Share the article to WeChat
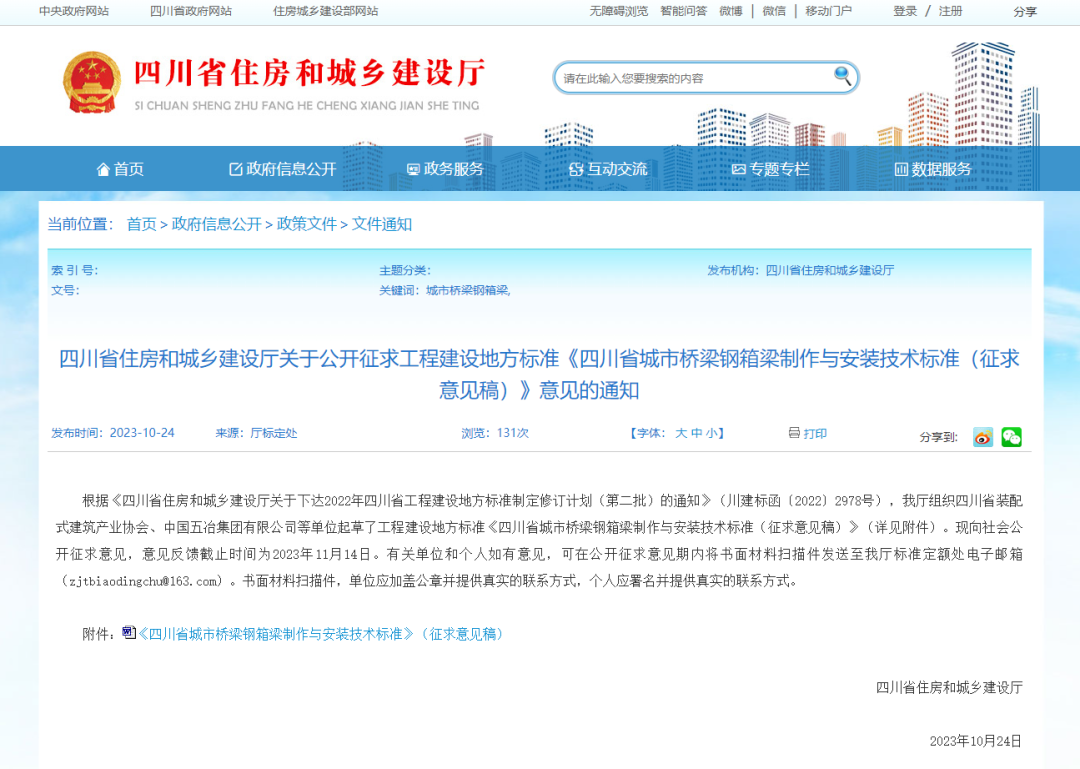The image size is (1080, 769). (1010, 437)
